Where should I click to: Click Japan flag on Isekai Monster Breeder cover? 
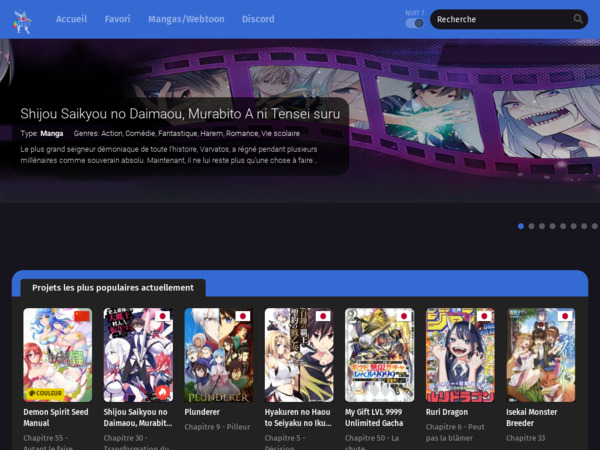point(565,316)
